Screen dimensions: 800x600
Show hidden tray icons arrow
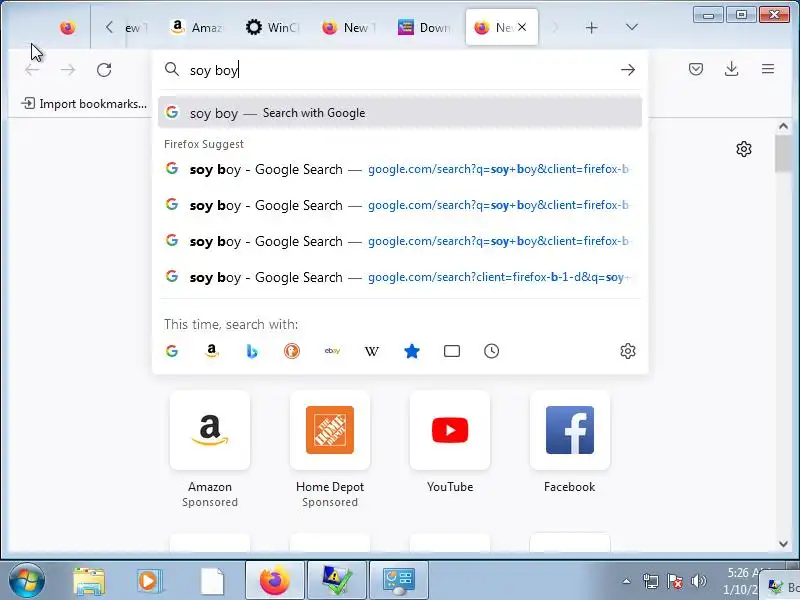coord(627,581)
